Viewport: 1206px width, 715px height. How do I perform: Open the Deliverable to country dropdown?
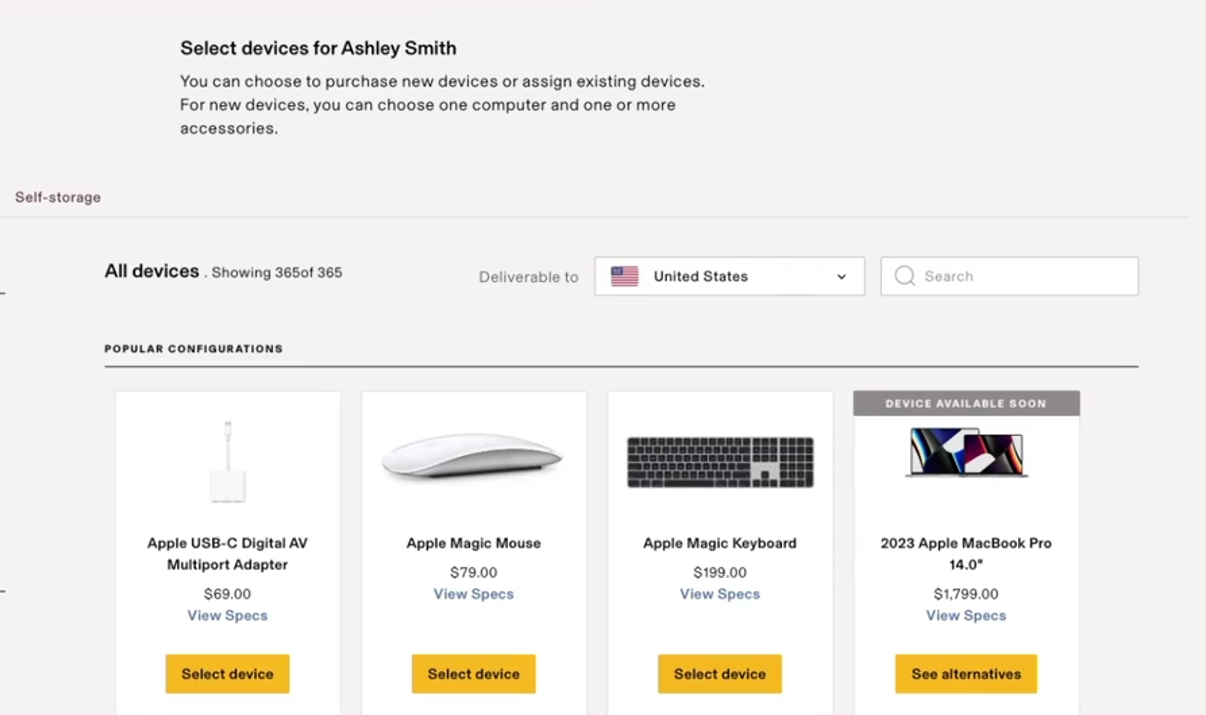[x=729, y=277]
